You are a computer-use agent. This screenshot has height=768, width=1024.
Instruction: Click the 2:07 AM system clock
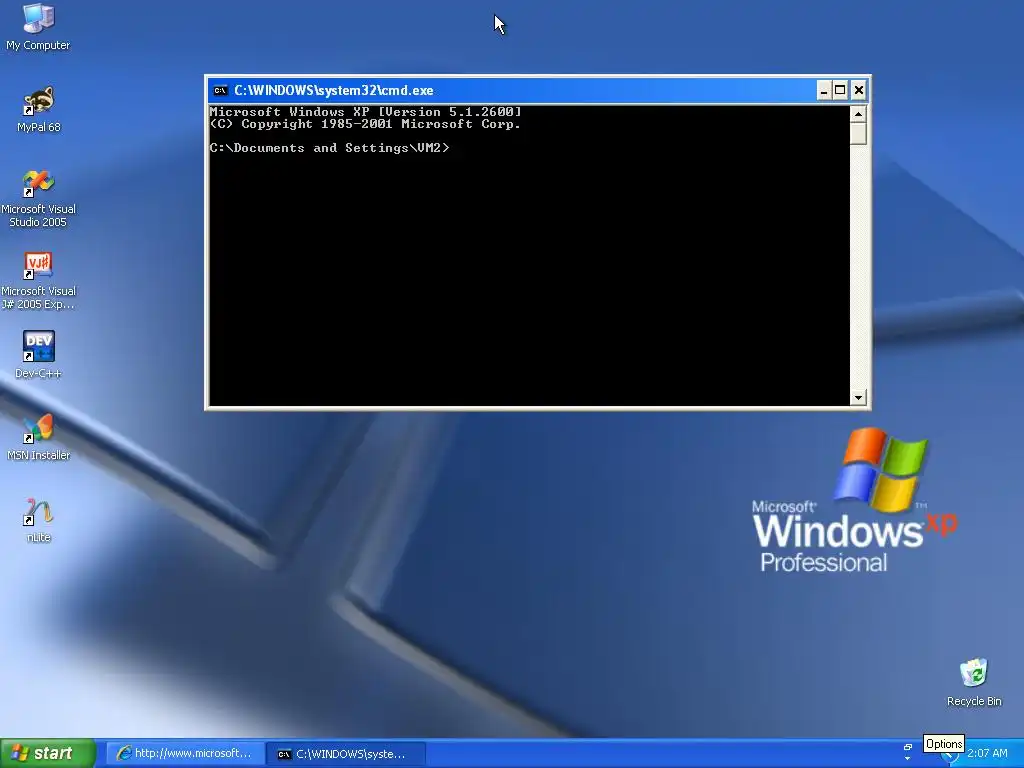[x=987, y=754]
